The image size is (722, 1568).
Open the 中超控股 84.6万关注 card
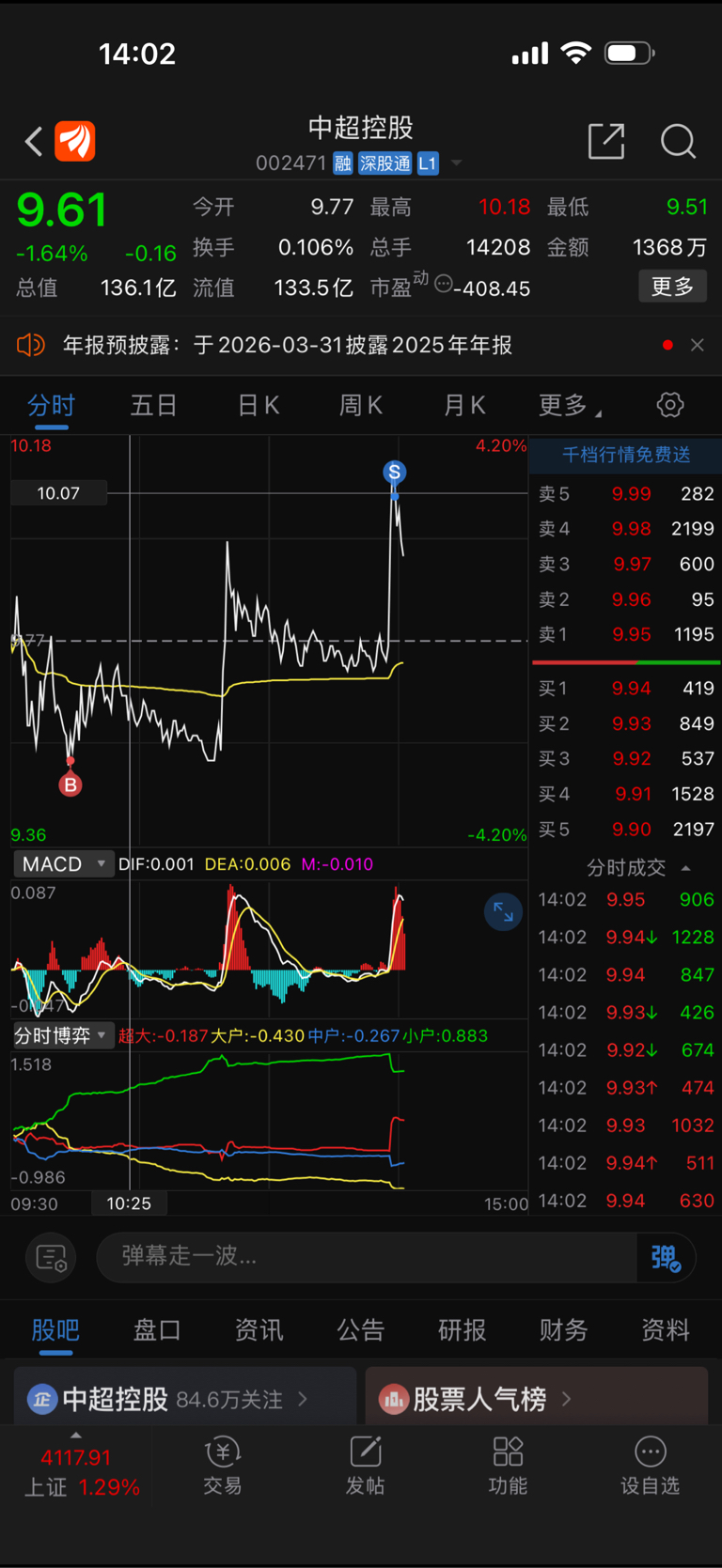tap(185, 1397)
